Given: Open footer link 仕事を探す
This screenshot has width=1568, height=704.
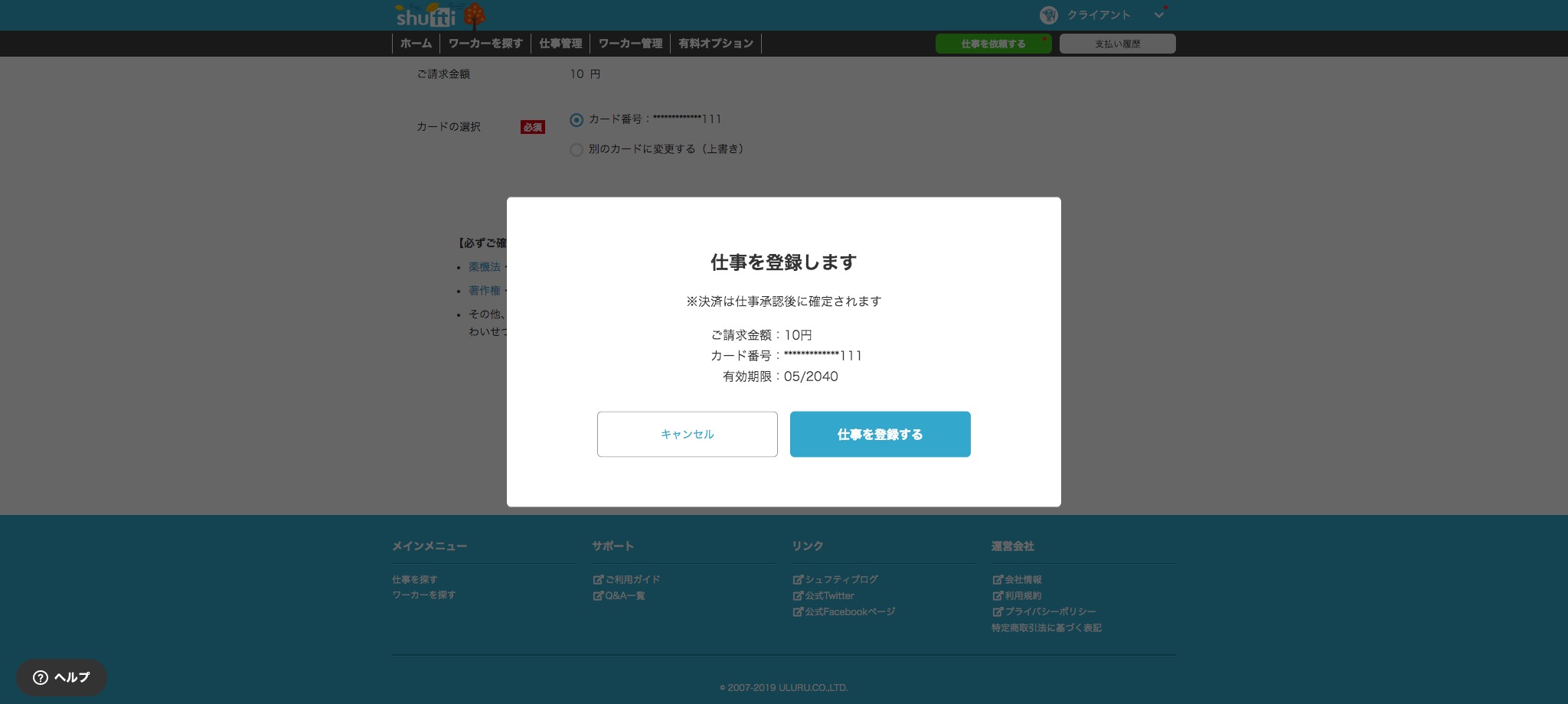Looking at the screenshot, I should point(415,579).
